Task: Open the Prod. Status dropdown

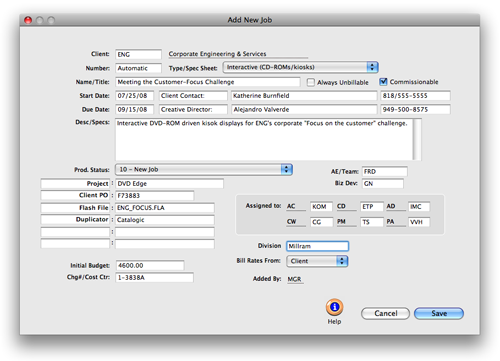Action: coord(204,169)
